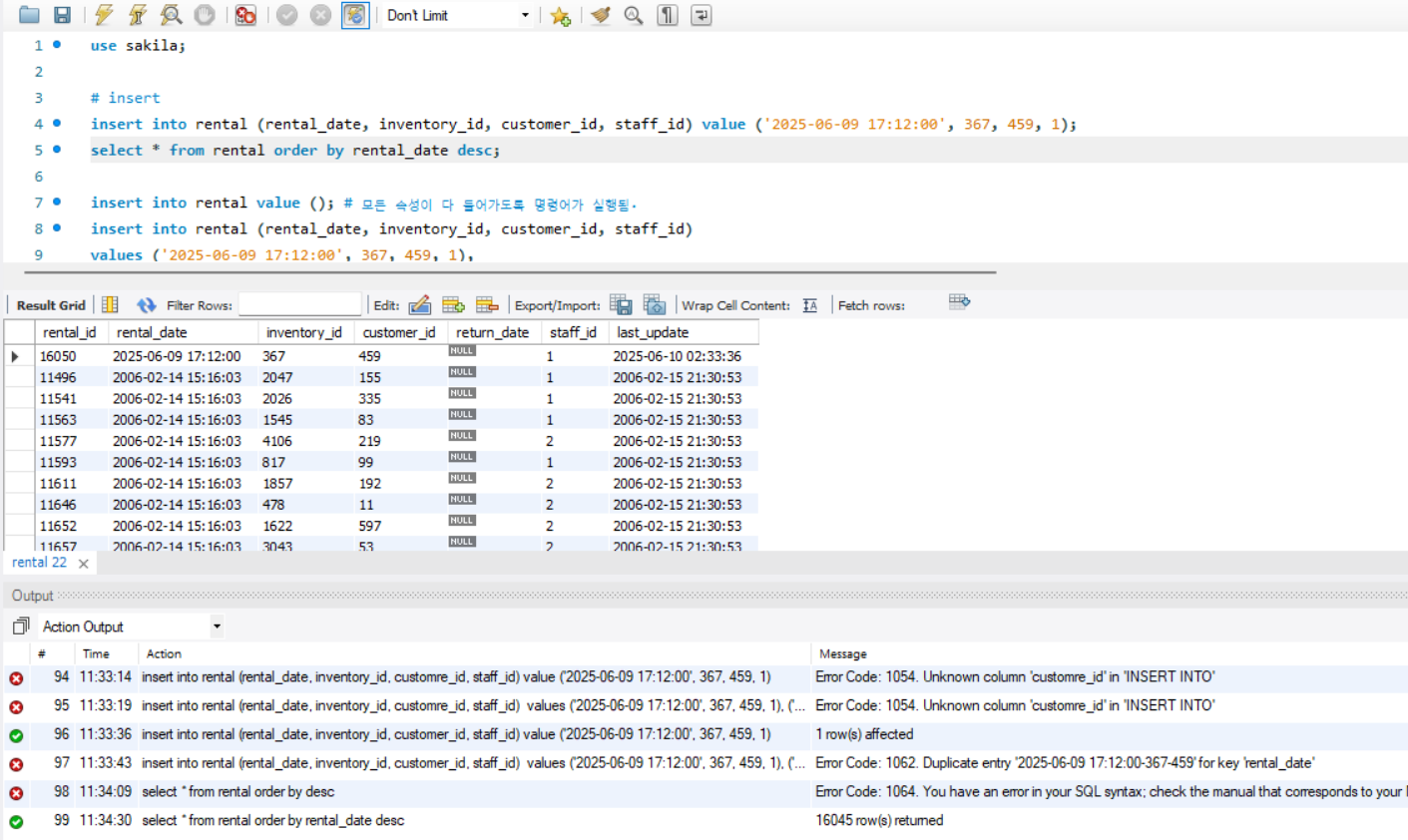
Task: Click the statement marker dot on line 4
Action: pyautogui.click(x=57, y=124)
